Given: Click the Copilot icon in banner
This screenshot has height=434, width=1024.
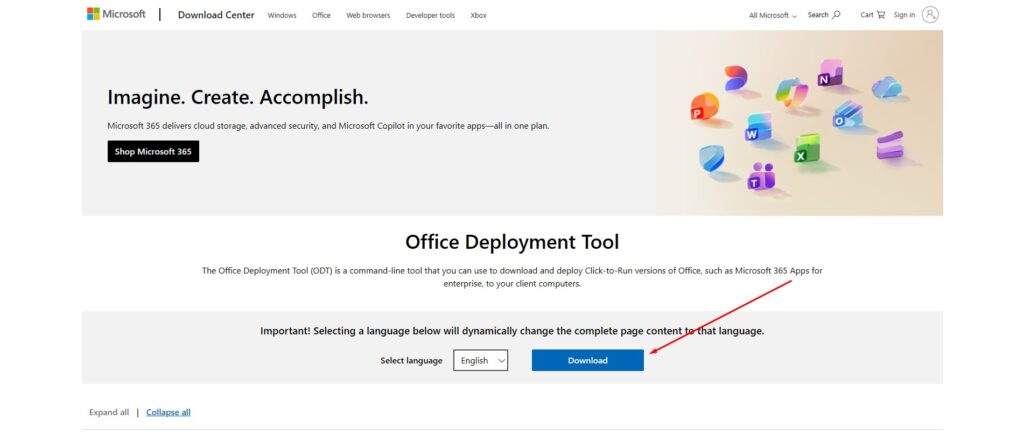Looking at the screenshot, I should click(792, 92).
